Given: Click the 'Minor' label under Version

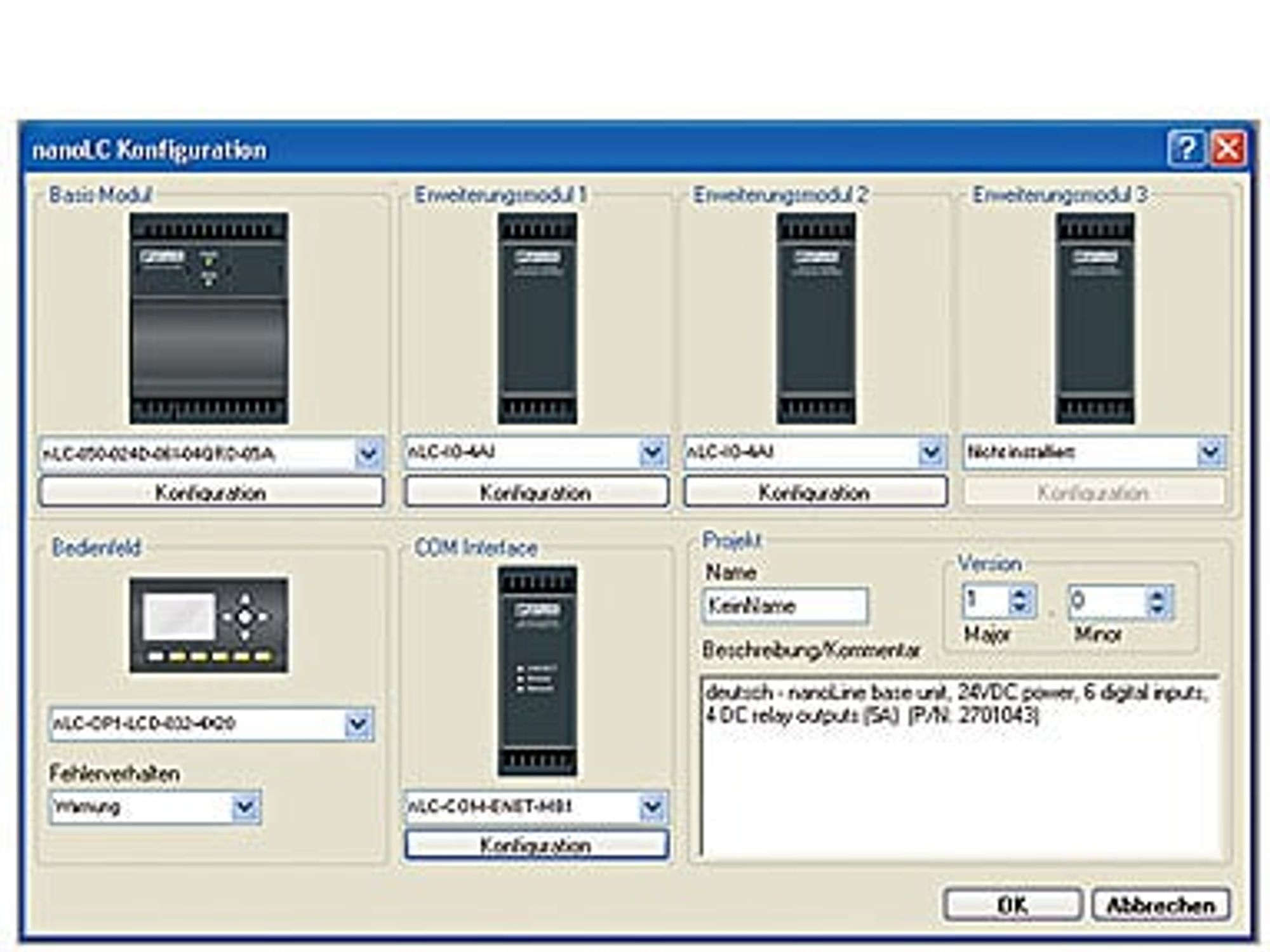Looking at the screenshot, I should click(x=1099, y=634).
